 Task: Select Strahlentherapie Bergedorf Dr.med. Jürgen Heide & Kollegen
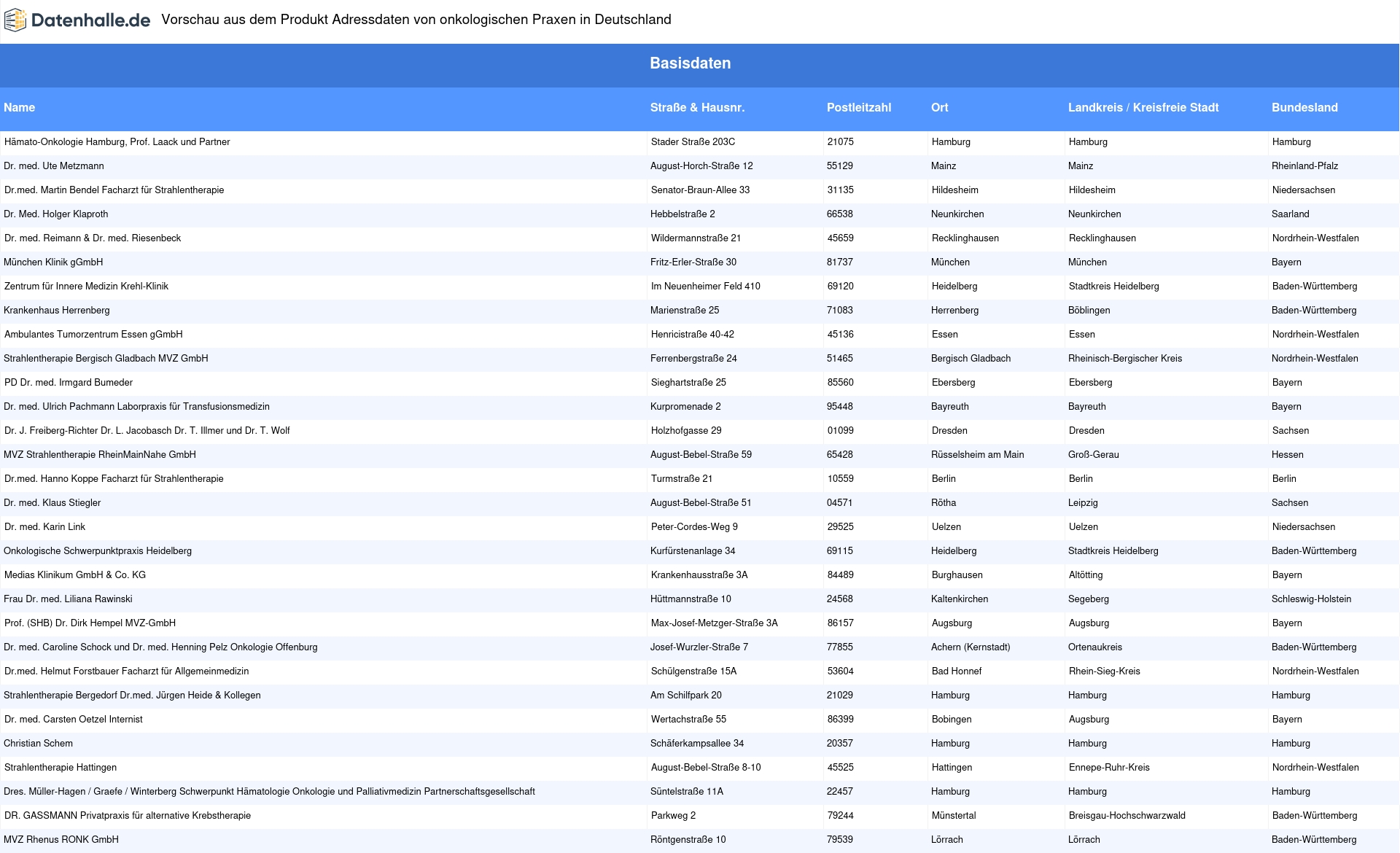pos(132,696)
